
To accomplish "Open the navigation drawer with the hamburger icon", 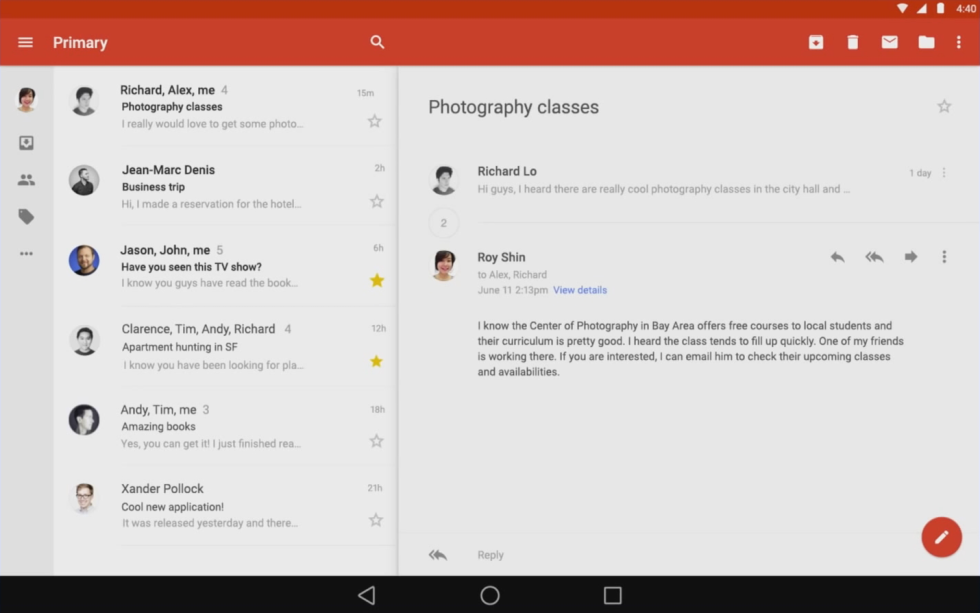I will pos(25,42).
